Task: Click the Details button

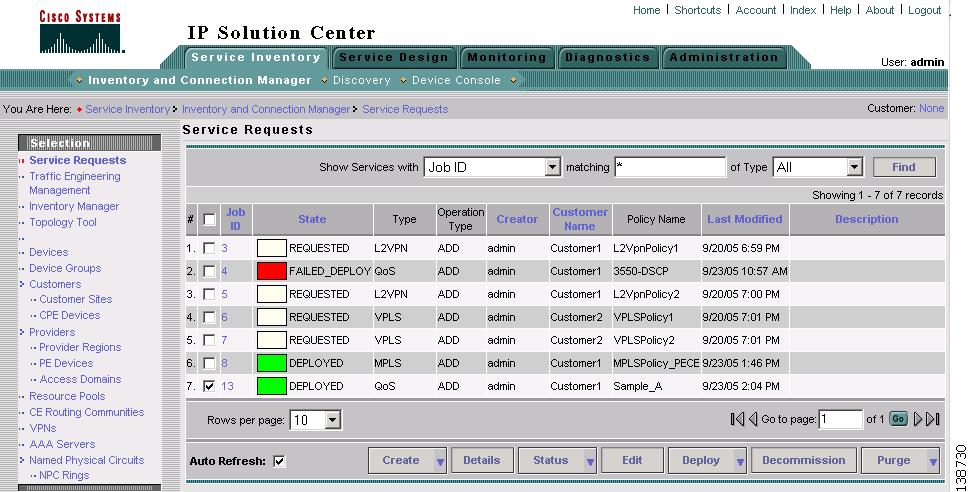Action: pos(482,461)
